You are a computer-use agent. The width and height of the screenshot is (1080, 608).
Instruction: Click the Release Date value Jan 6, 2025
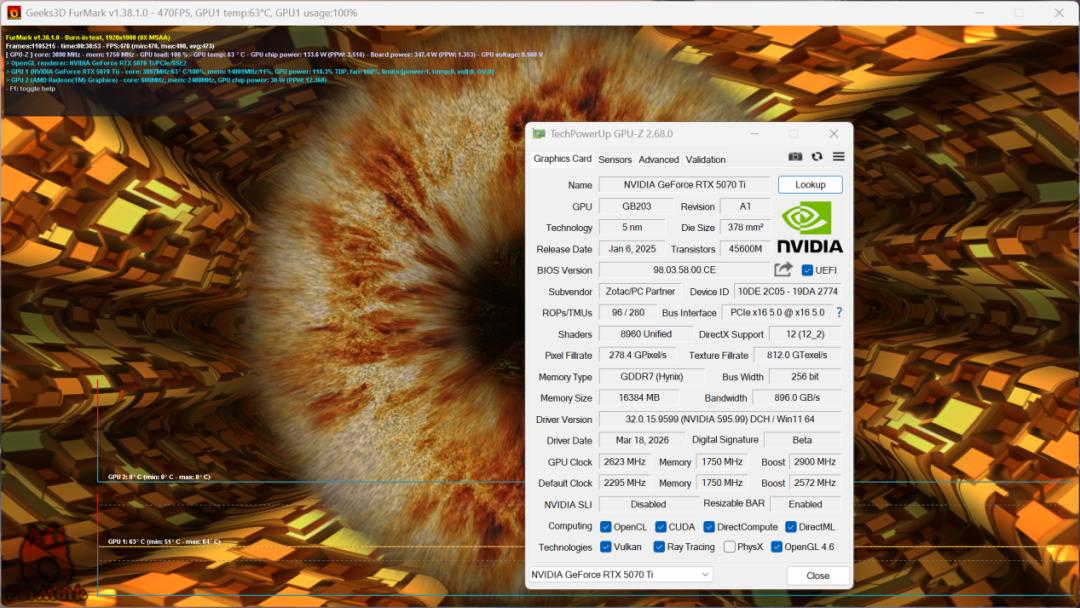tap(632, 249)
